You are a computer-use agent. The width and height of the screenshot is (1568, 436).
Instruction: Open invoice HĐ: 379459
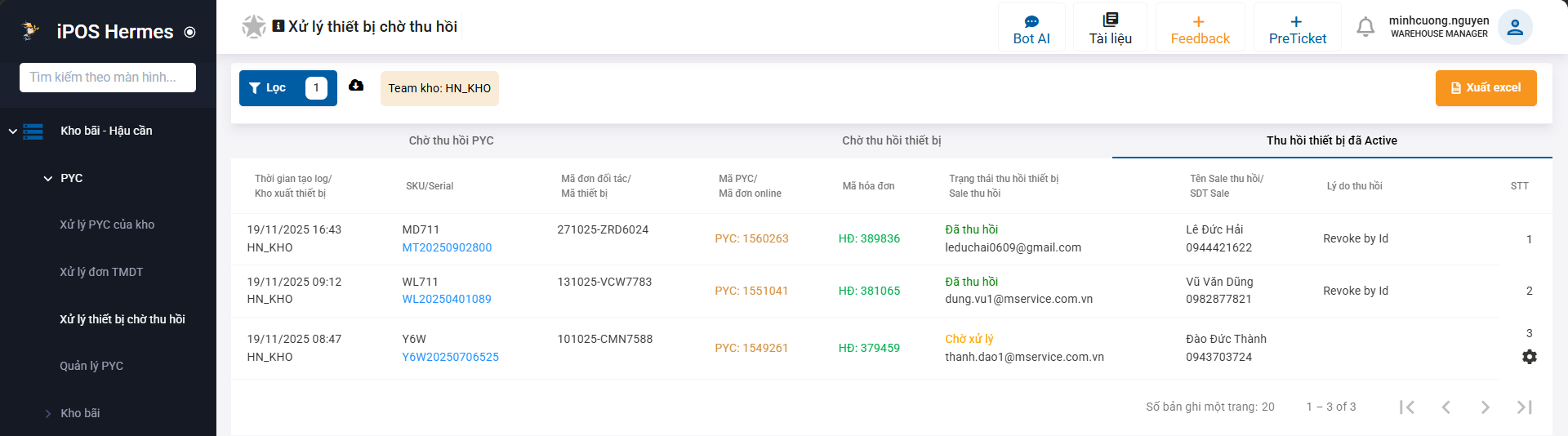pos(869,348)
